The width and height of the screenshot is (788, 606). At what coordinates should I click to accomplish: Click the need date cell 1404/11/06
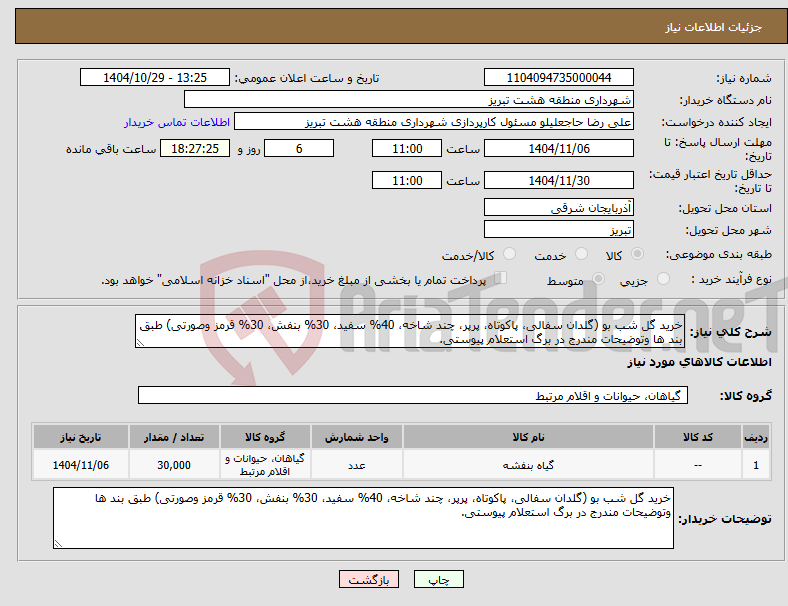point(81,465)
